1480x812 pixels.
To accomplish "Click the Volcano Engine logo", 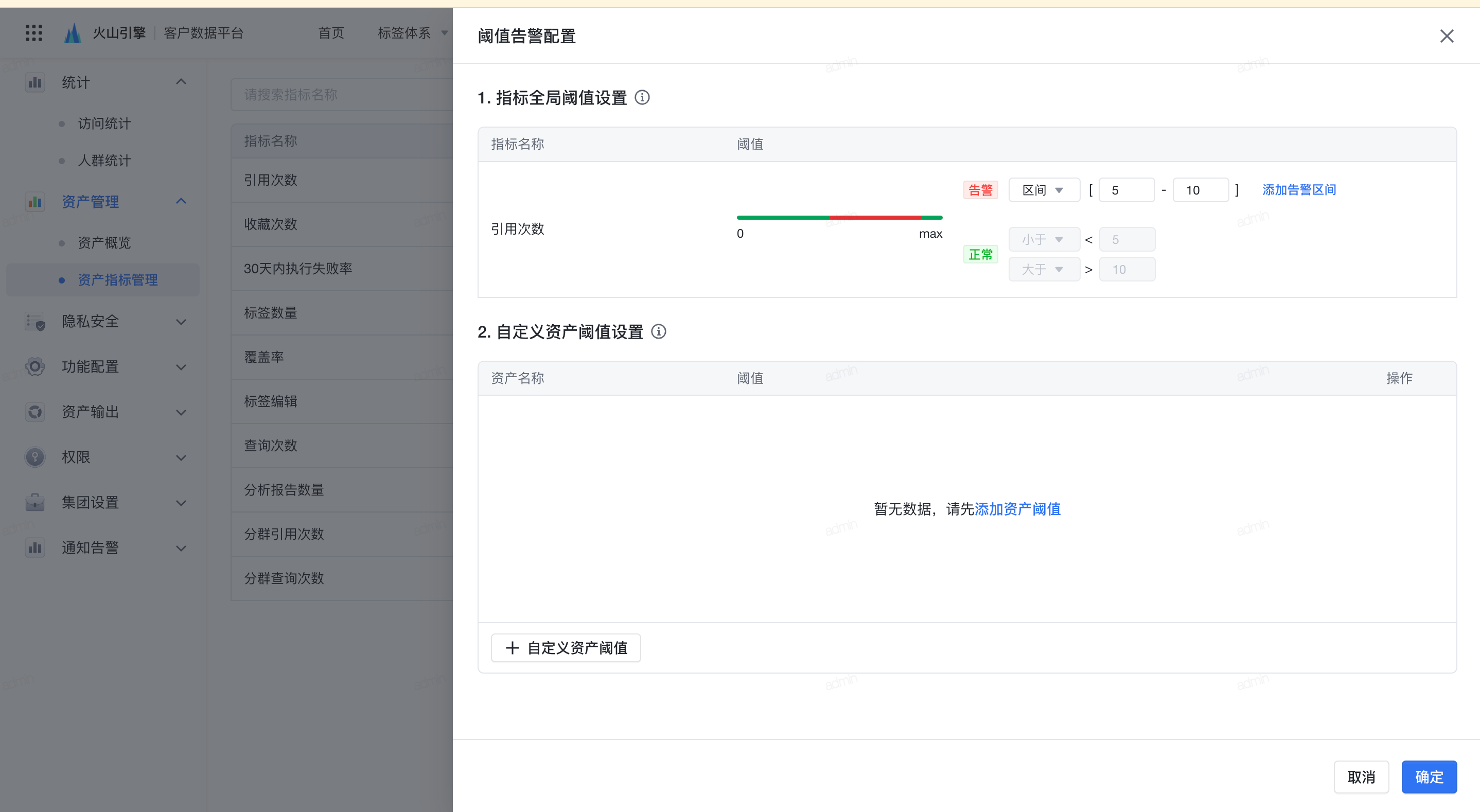I will click(x=73, y=33).
